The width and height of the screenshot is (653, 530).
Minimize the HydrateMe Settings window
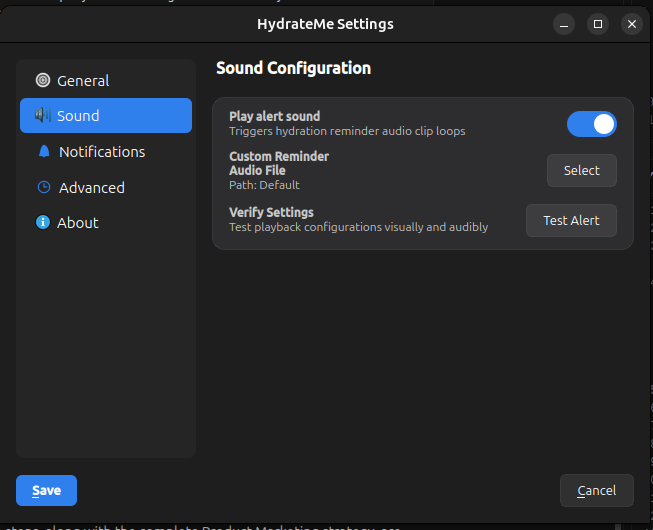564,25
